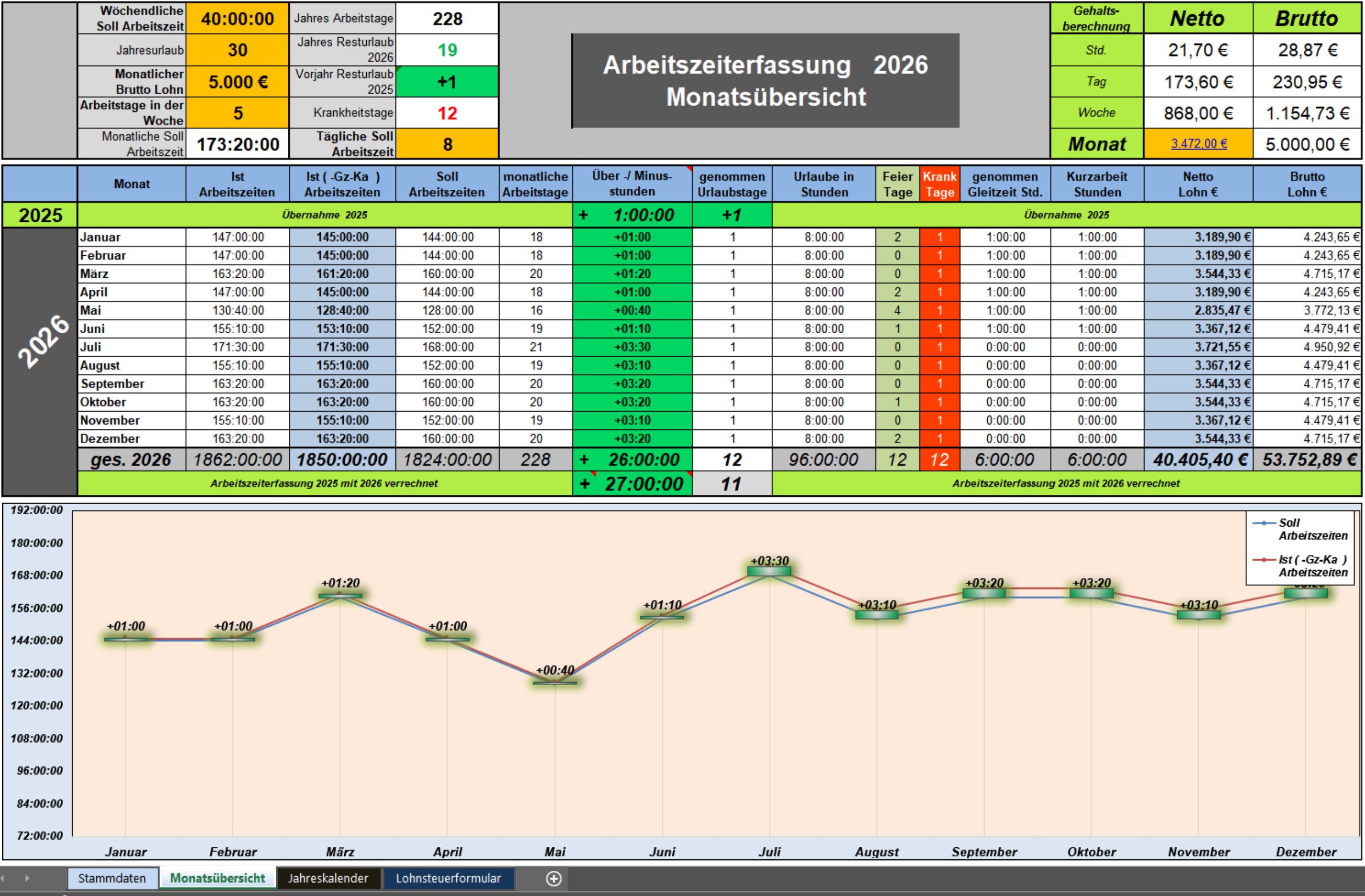
Task: Click the +03:30 data label on chart
Action: 770,561
